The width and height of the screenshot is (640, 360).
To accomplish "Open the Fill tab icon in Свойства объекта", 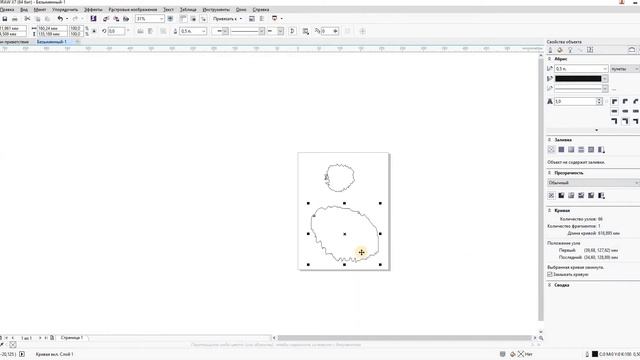I will (x=560, y=50).
